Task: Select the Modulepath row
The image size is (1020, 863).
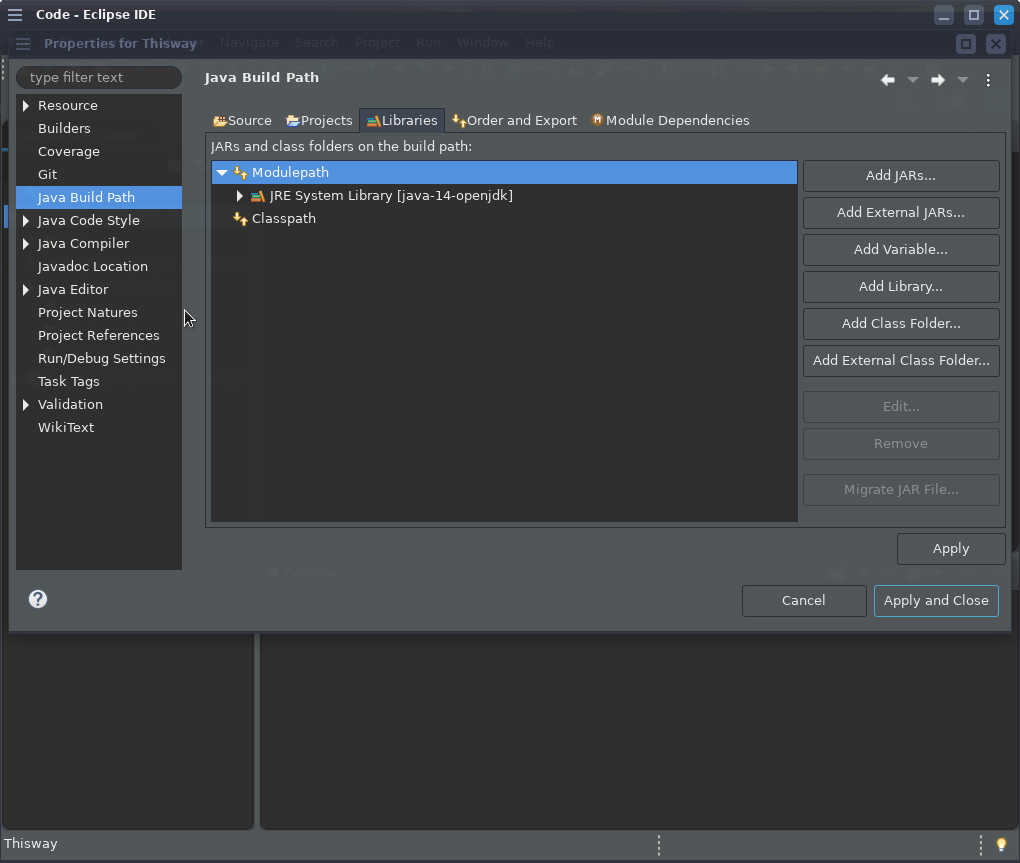Action: (504, 173)
